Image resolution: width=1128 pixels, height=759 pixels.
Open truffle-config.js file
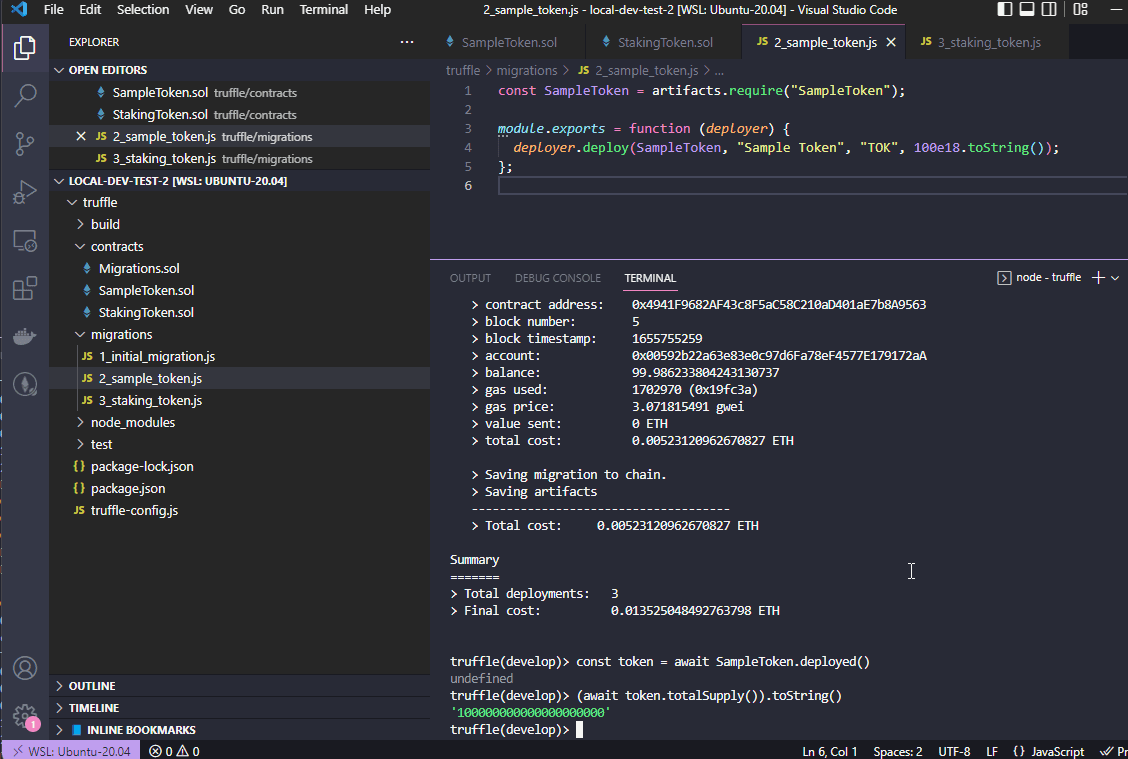tap(134, 510)
